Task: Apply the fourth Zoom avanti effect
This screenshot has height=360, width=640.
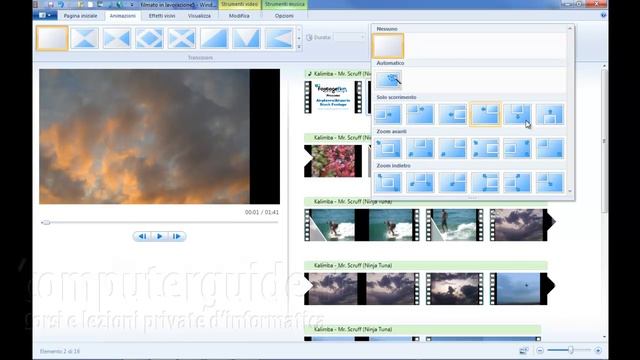Action: pyautogui.click(x=485, y=148)
